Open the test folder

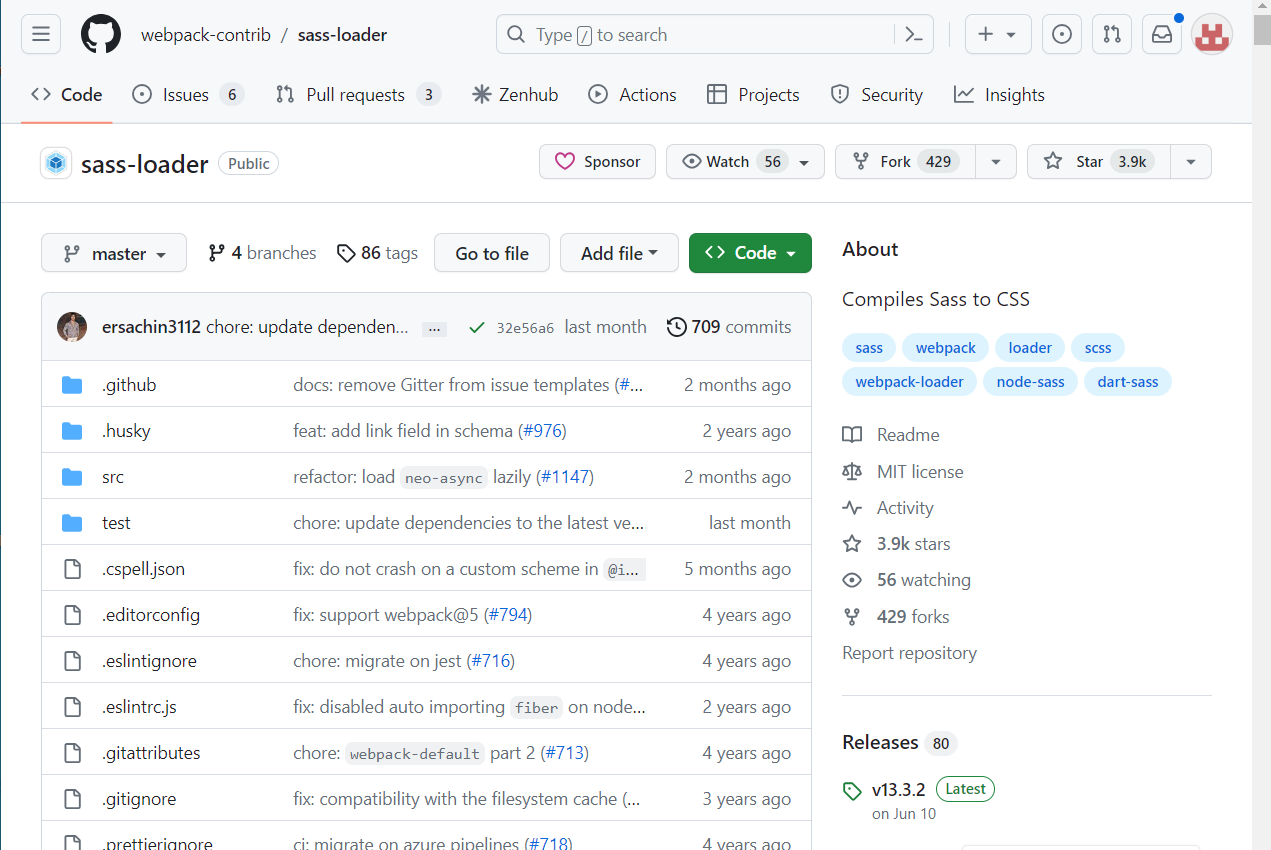coord(116,523)
